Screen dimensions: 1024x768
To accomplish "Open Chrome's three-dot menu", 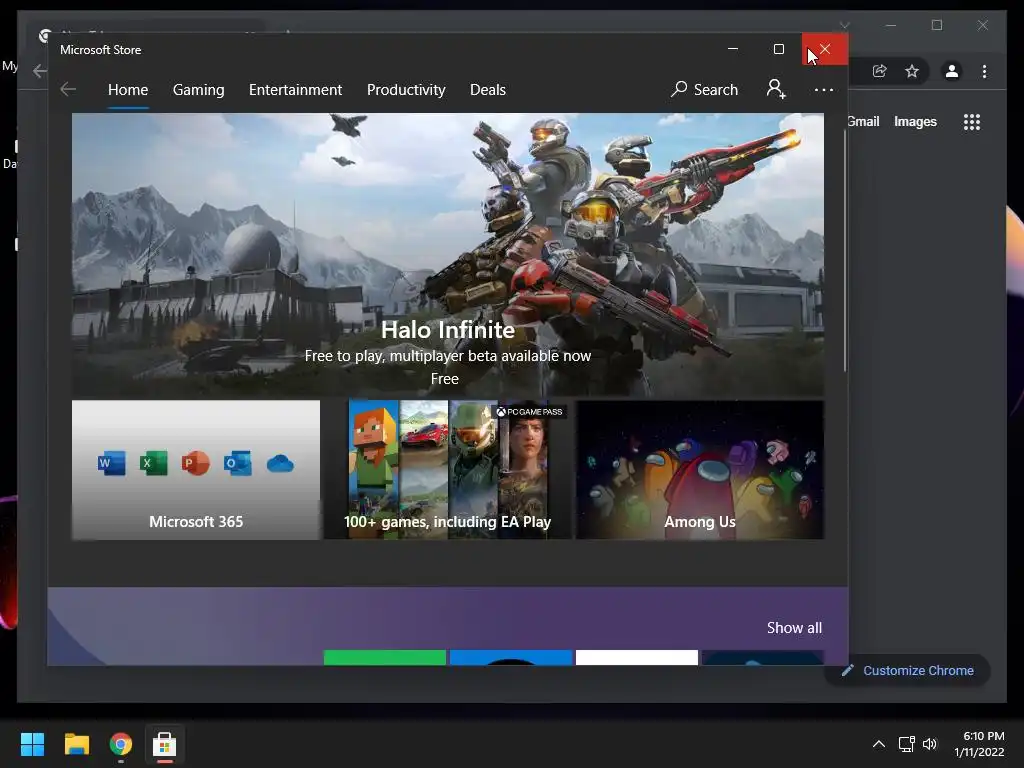I will pos(984,71).
